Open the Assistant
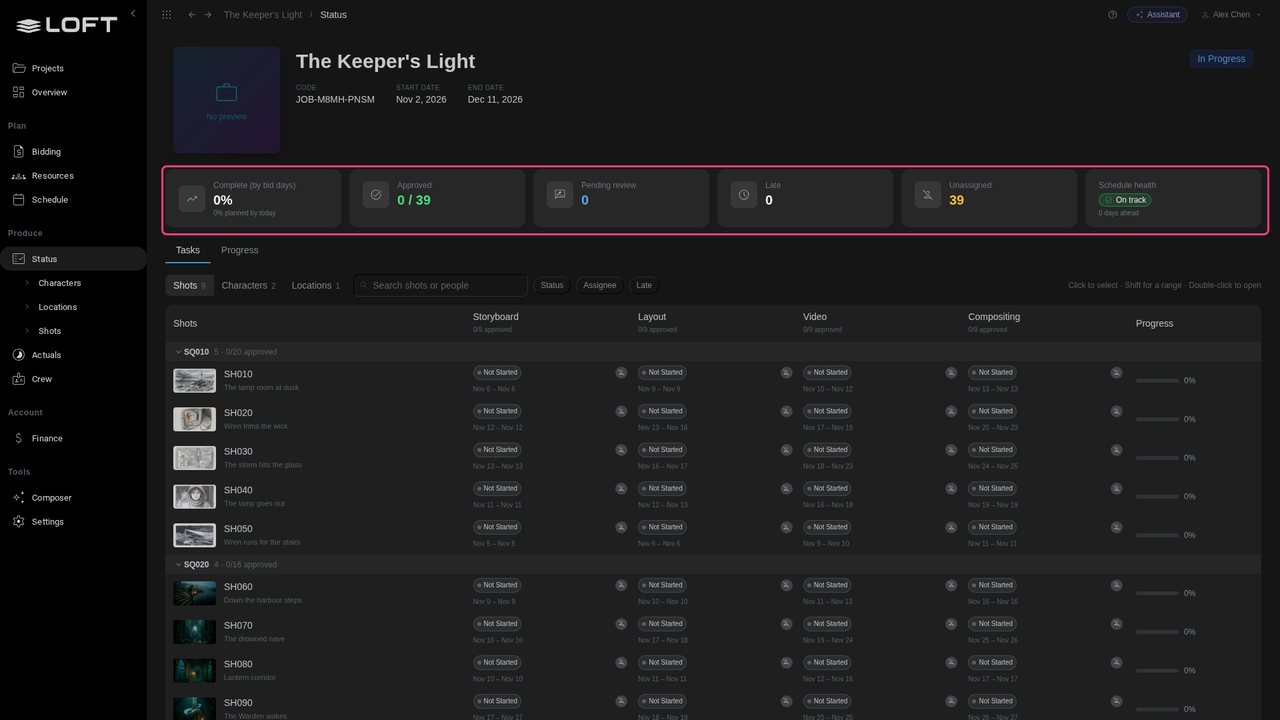Screen dimensions: 1280x720 (x=1157, y=15)
